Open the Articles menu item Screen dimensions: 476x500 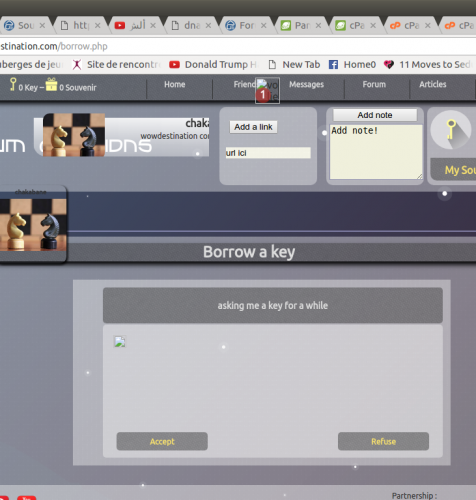433,84
